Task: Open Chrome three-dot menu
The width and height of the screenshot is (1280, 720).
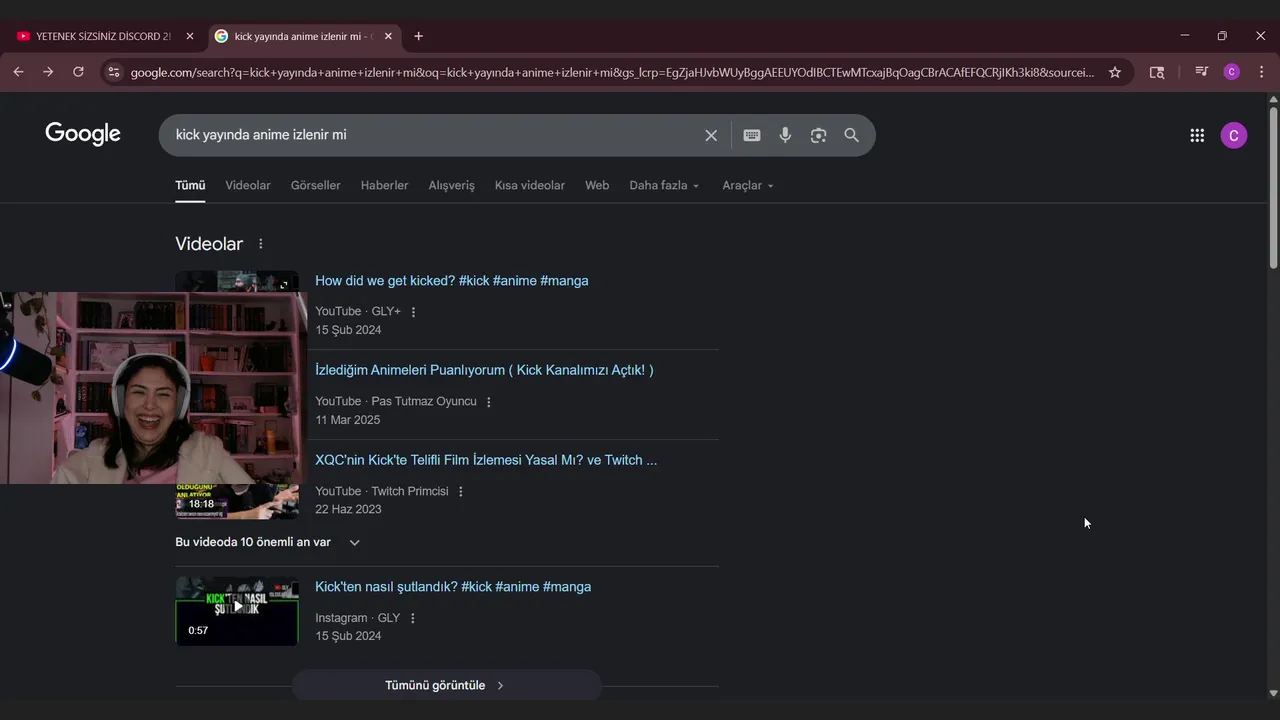Action: pyautogui.click(x=1261, y=72)
